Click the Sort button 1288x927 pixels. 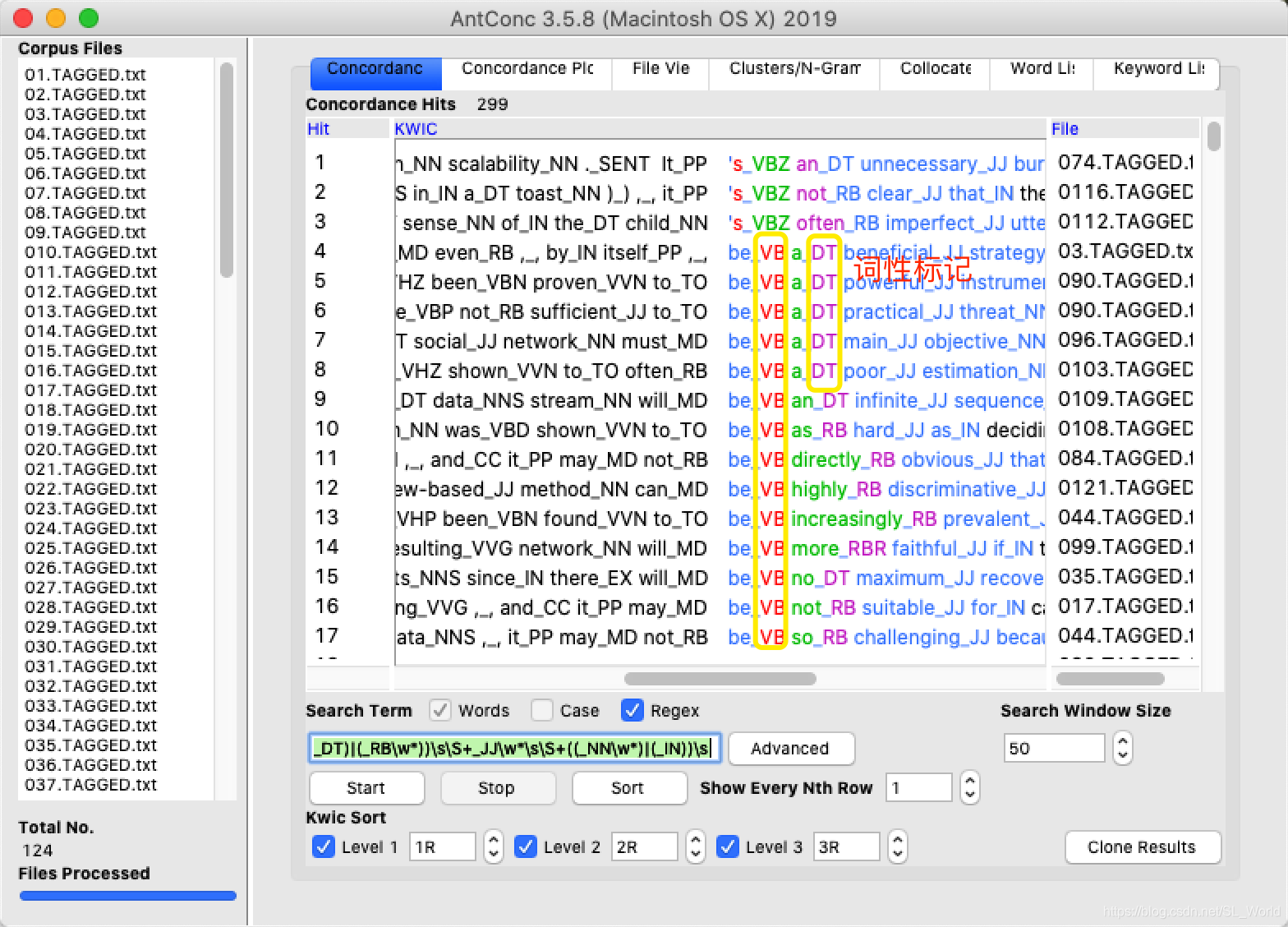(629, 788)
